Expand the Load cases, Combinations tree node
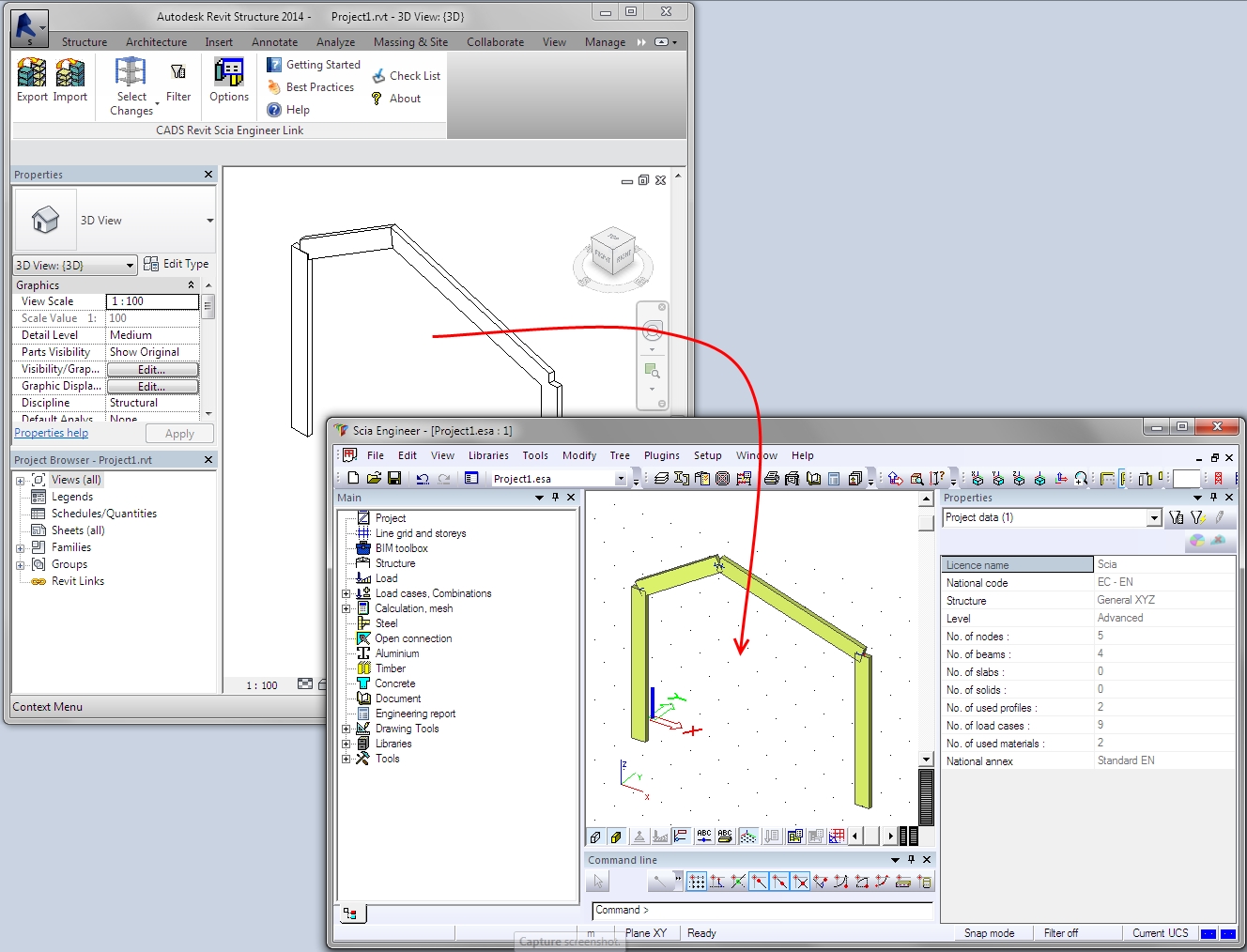 pos(346,593)
